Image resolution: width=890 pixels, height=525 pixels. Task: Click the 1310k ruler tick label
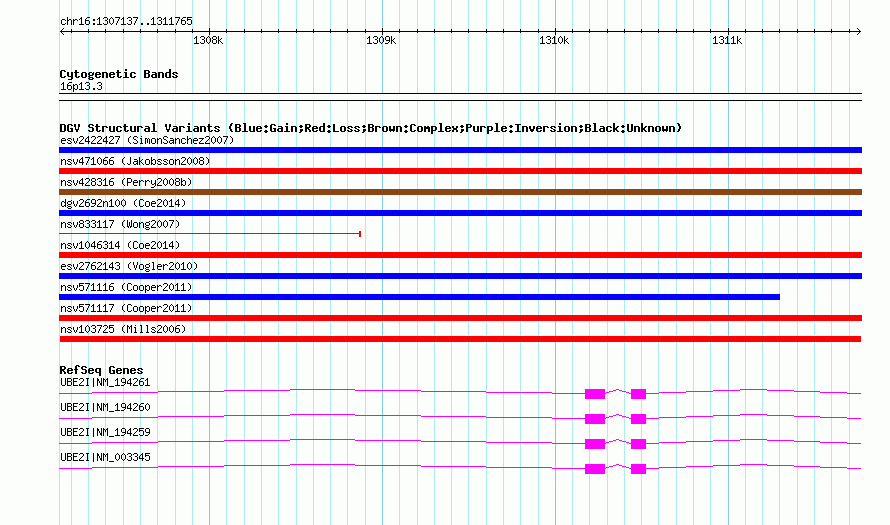[x=554, y=41]
